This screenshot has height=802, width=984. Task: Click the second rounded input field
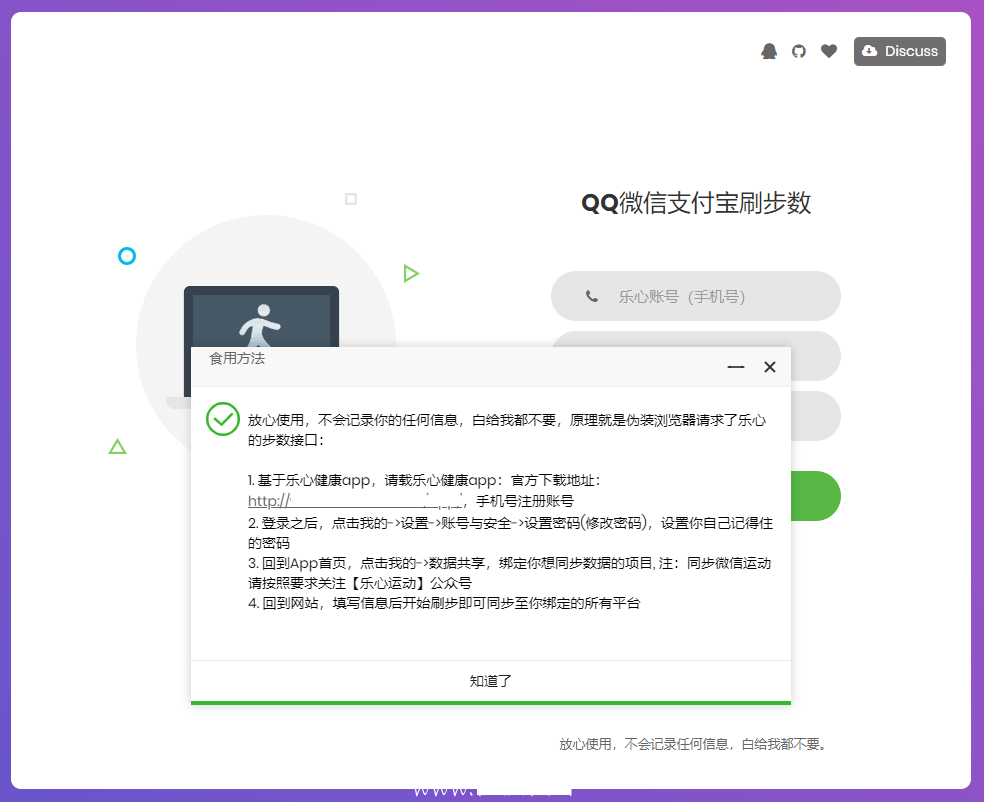click(815, 356)
